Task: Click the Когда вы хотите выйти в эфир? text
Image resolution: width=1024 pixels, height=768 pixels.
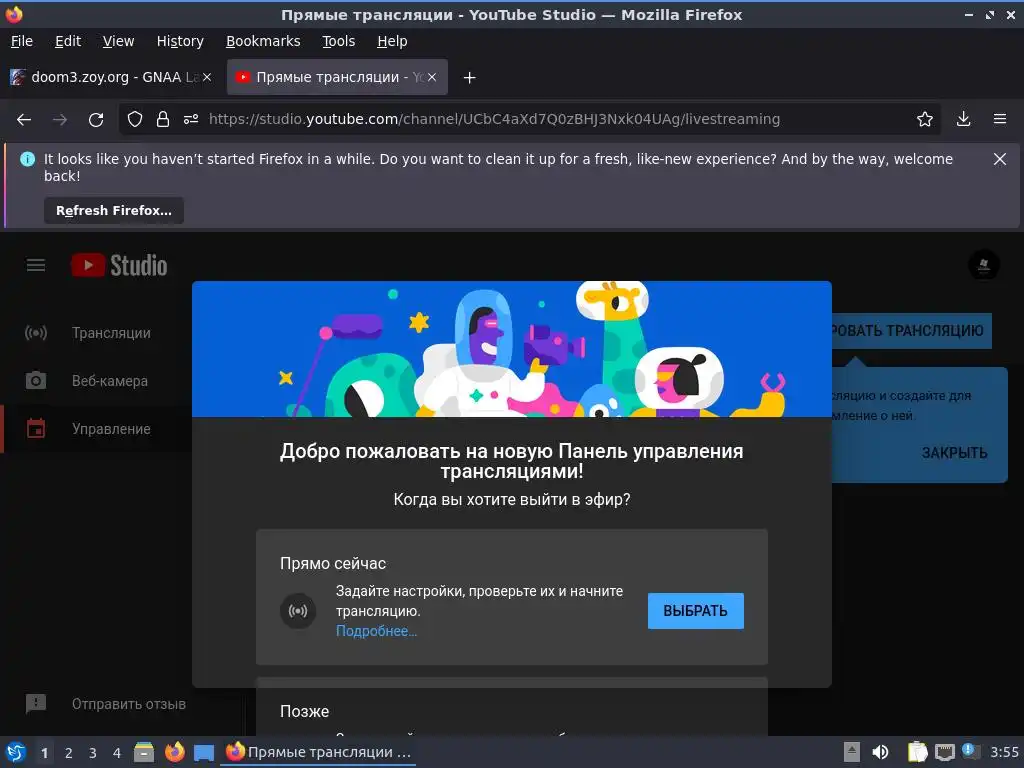Action: pyautogui.click(x=511, y=500)
